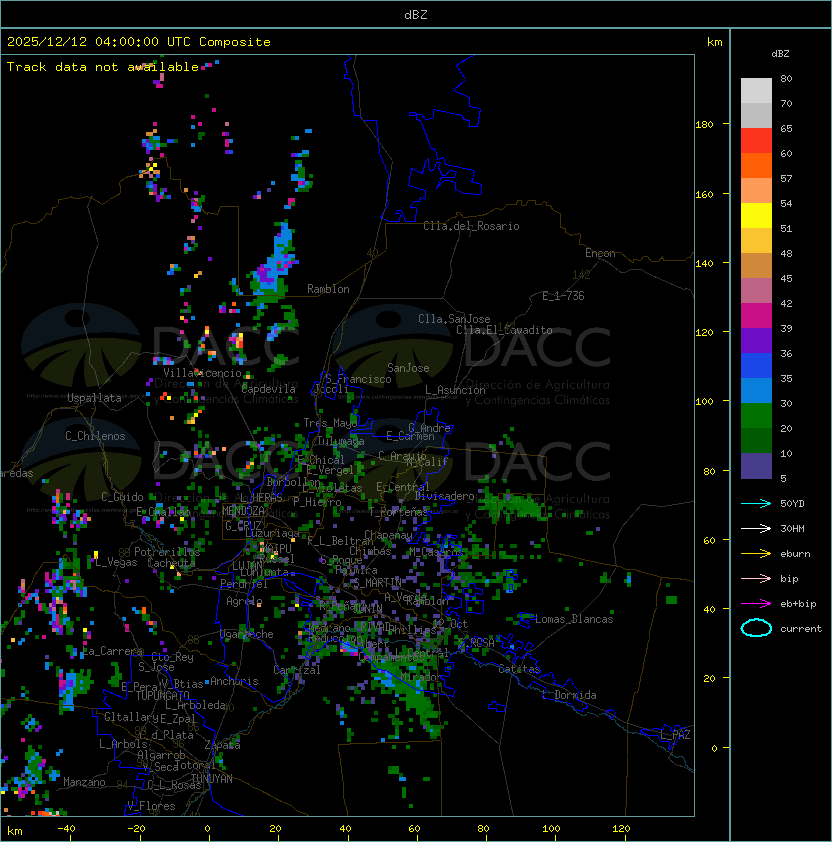Click the 'dBZ' heading above the color scale
The width and height of the screenshot is (832, 842).
[780, 54]
